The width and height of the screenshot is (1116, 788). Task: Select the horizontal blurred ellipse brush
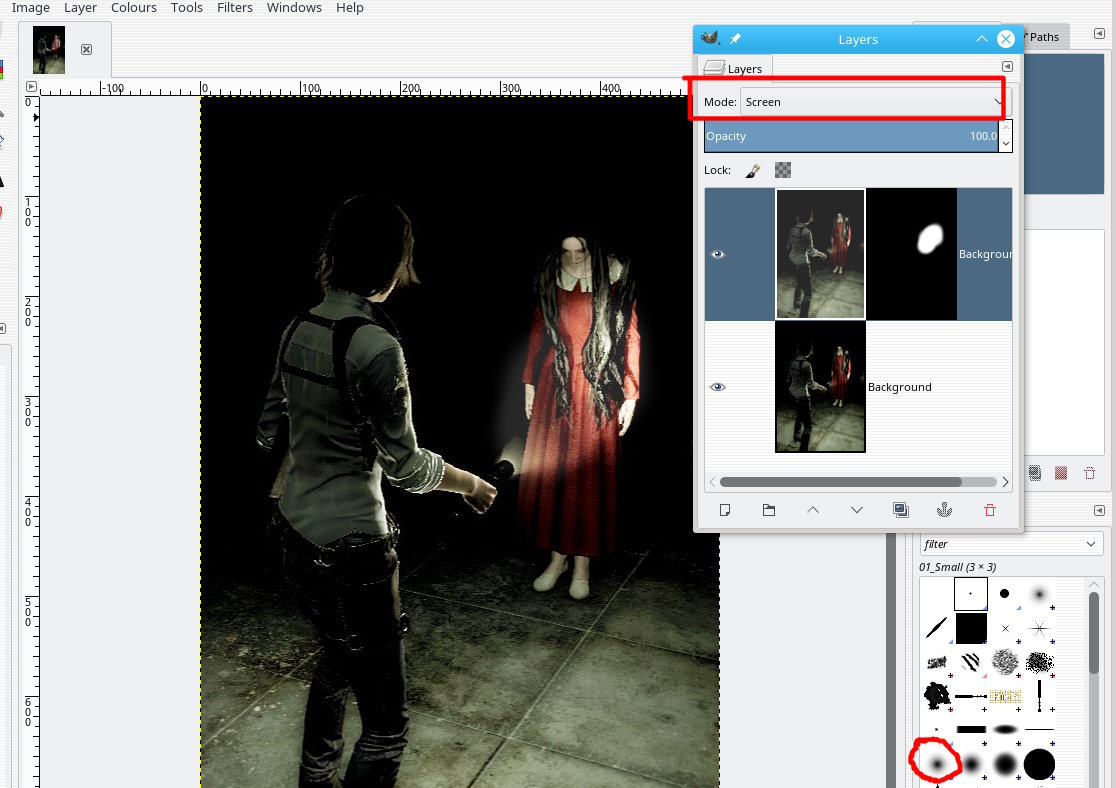tap(1005, 729)
